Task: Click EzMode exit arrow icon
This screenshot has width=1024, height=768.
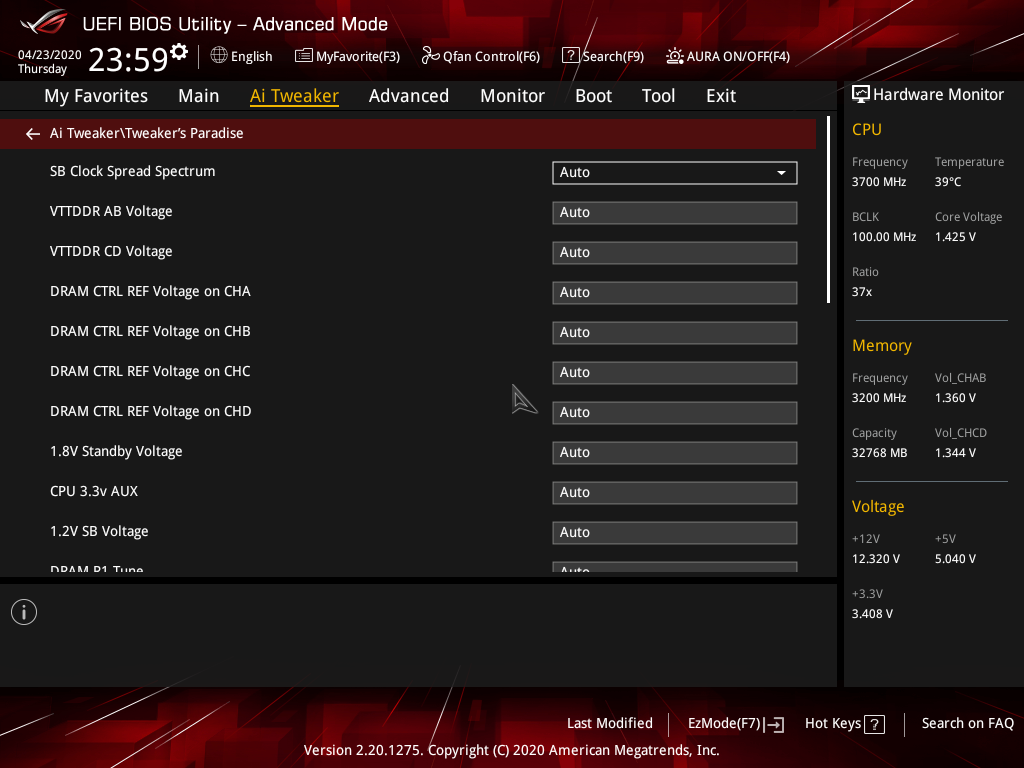Action: [774, 724]
